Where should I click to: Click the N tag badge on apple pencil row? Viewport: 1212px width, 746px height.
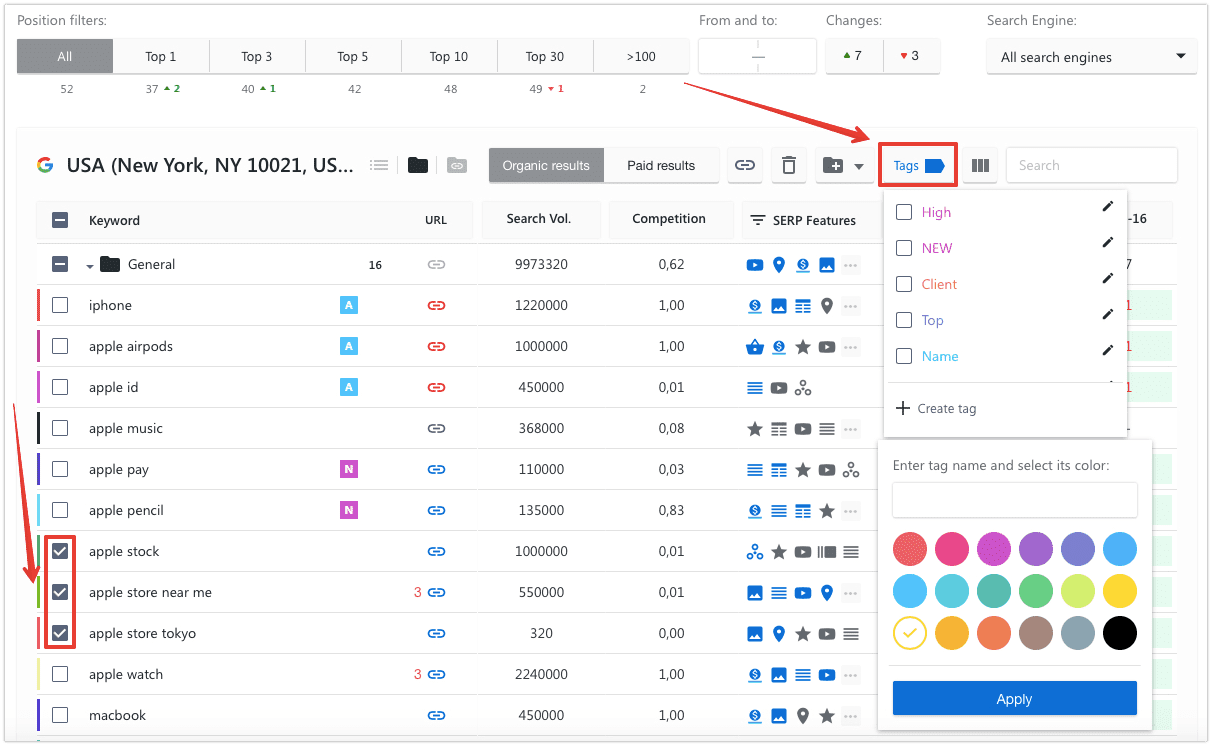coord(349,510)
